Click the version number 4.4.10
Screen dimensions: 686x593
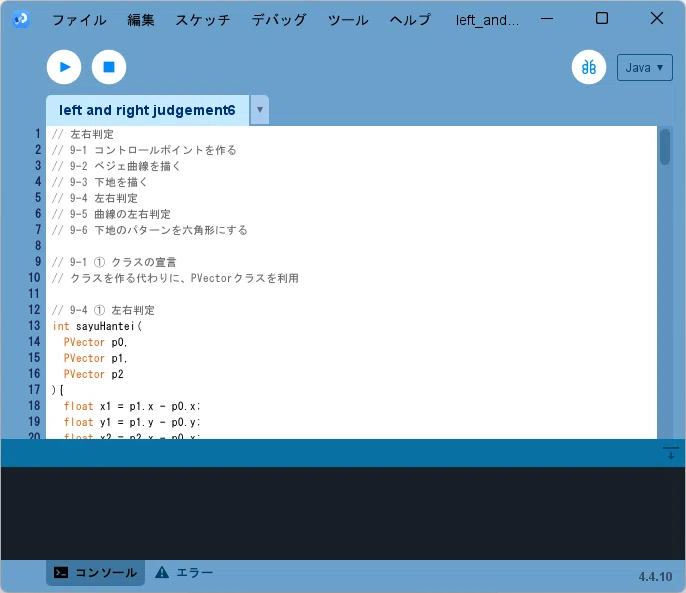655,576
